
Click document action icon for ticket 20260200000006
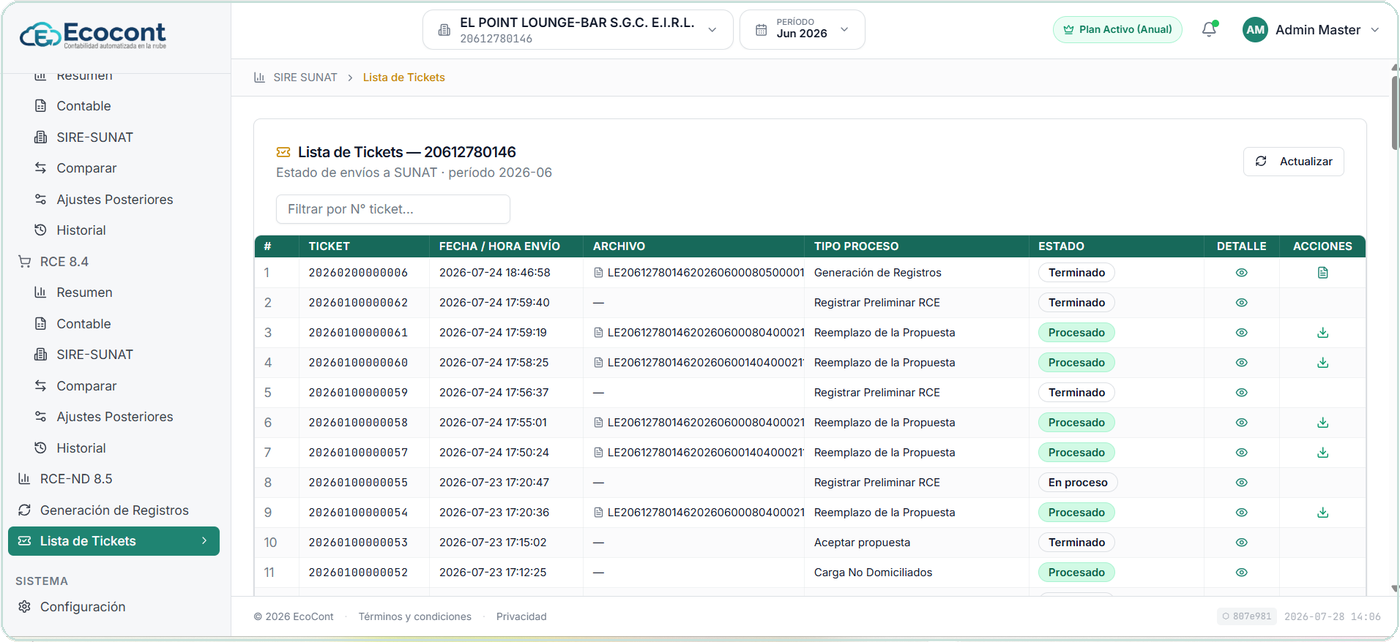tap(1323, 272)
